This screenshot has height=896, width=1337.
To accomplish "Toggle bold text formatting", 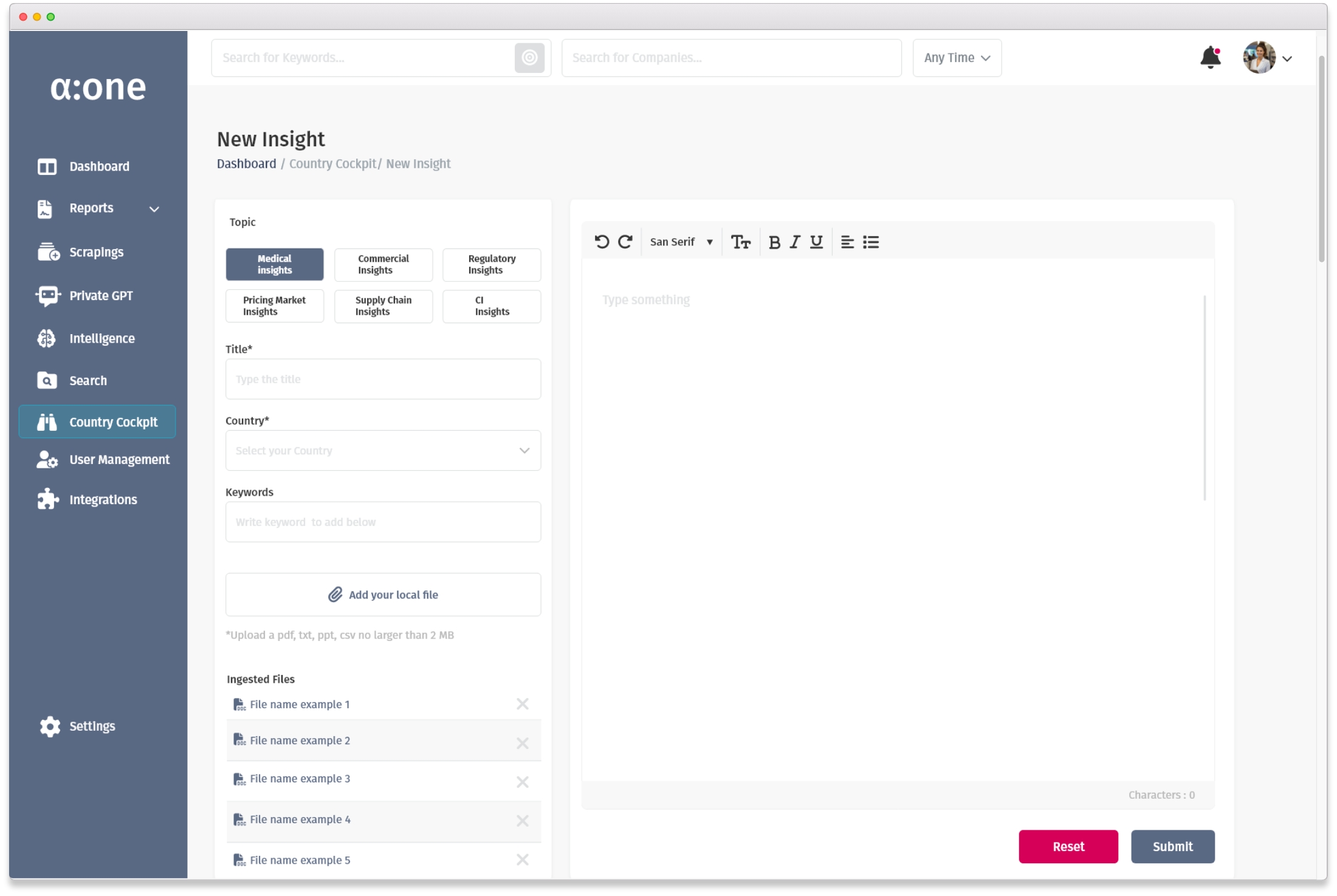I will click(774, 242).
